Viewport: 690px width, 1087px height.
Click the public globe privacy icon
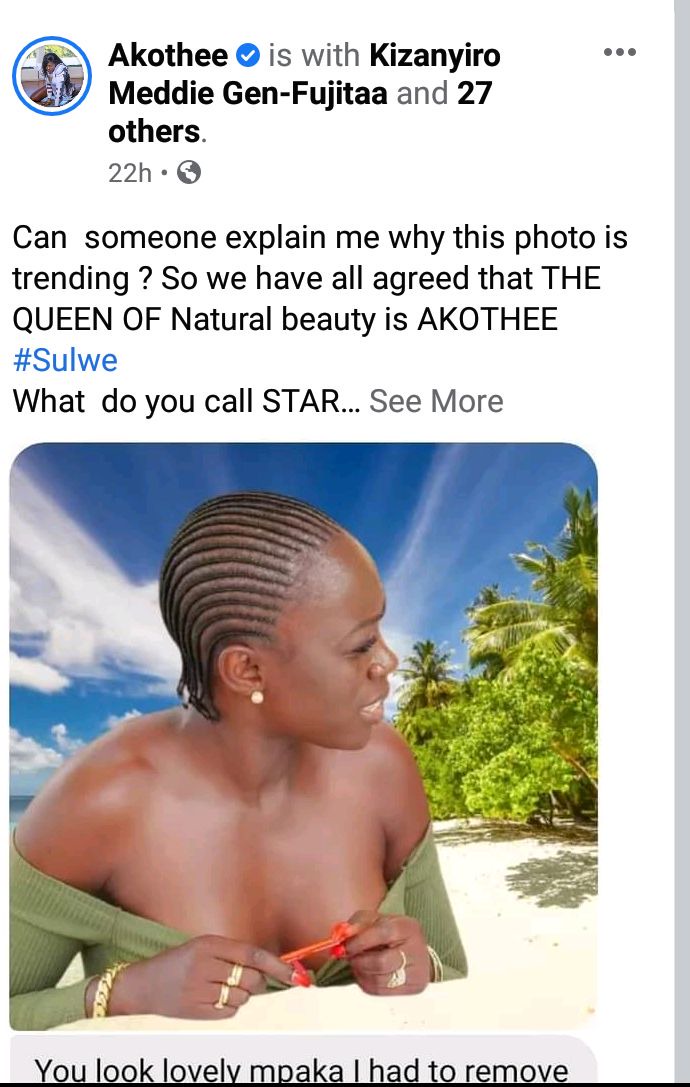[189, 172]
